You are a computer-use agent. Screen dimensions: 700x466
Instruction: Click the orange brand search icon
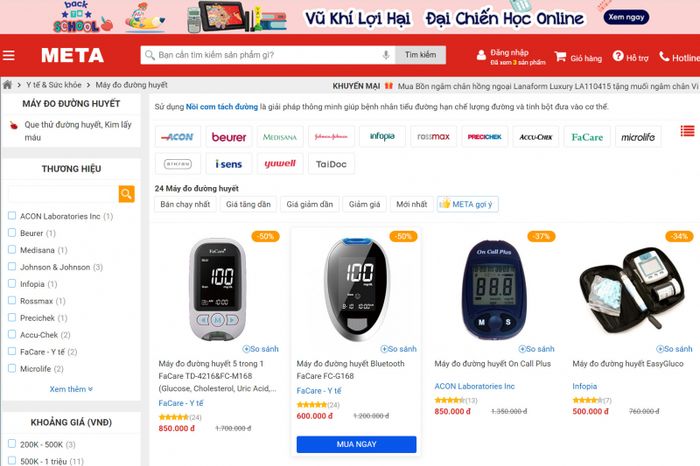(126, 194)
